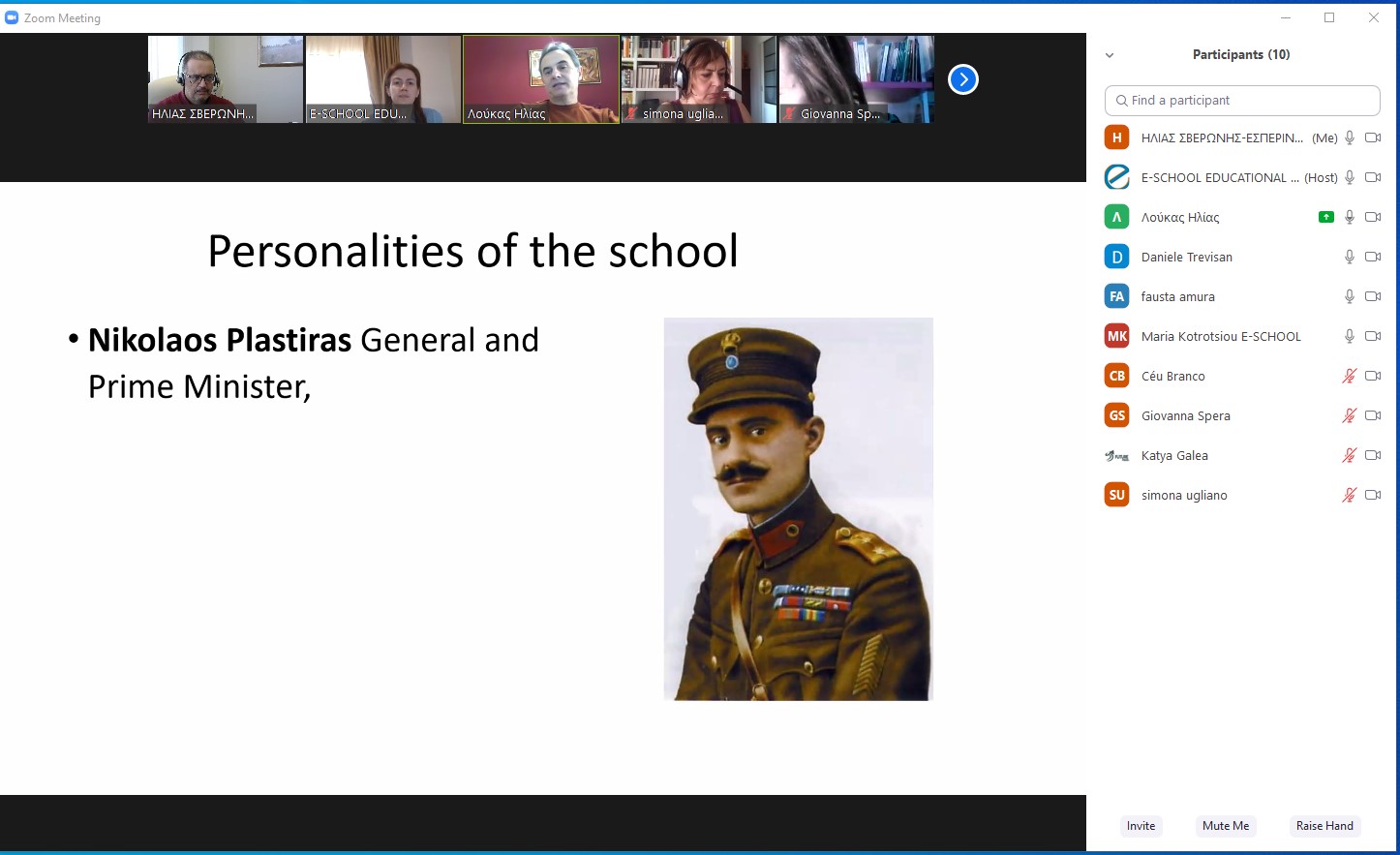Click muted microphone icon for Céu Branco
This screenshot has height=855, width=1400.
pos(1349,376)
